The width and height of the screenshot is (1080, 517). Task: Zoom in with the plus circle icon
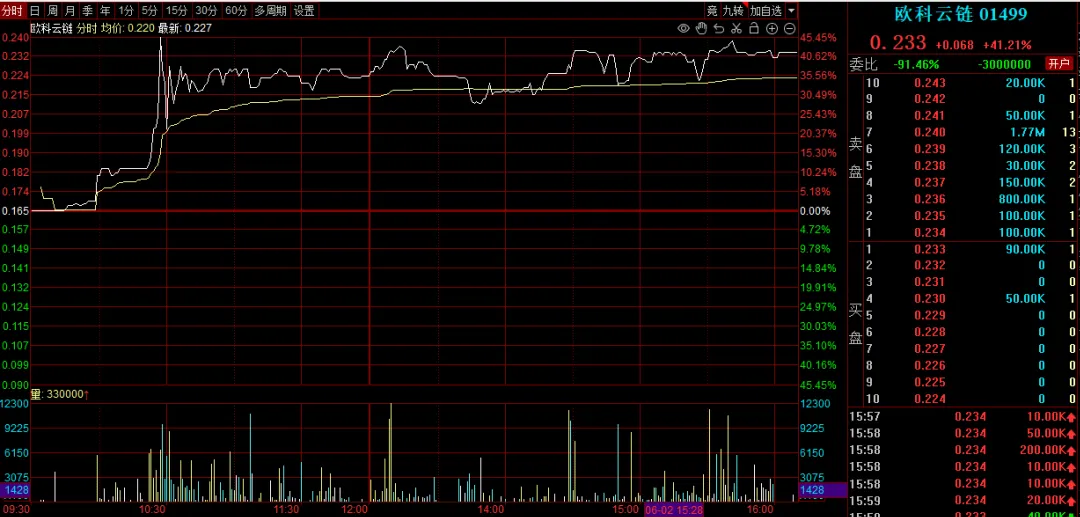pos(771,28)
